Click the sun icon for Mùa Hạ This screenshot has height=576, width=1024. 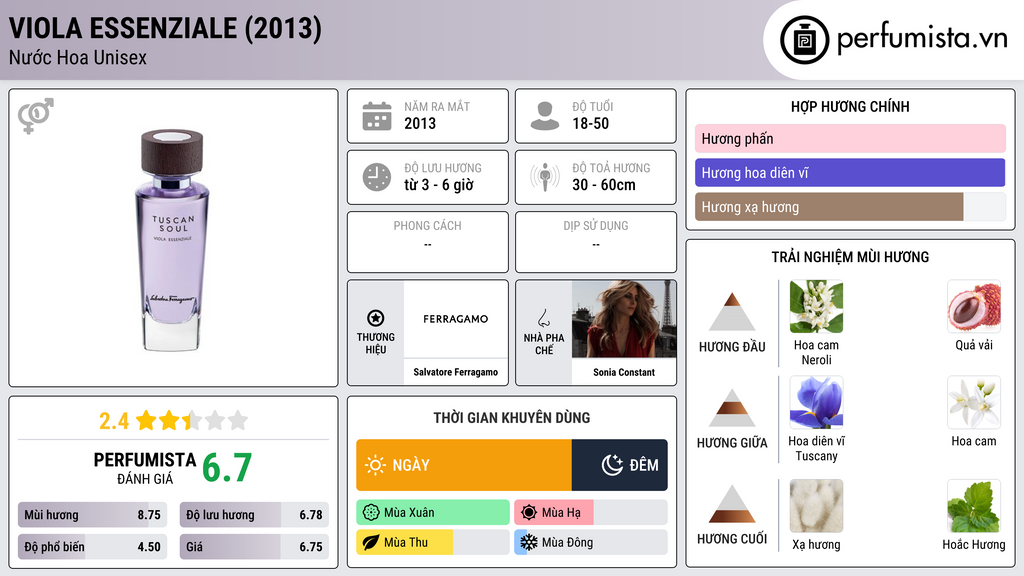pyautogui.click(x=529, y=513)
